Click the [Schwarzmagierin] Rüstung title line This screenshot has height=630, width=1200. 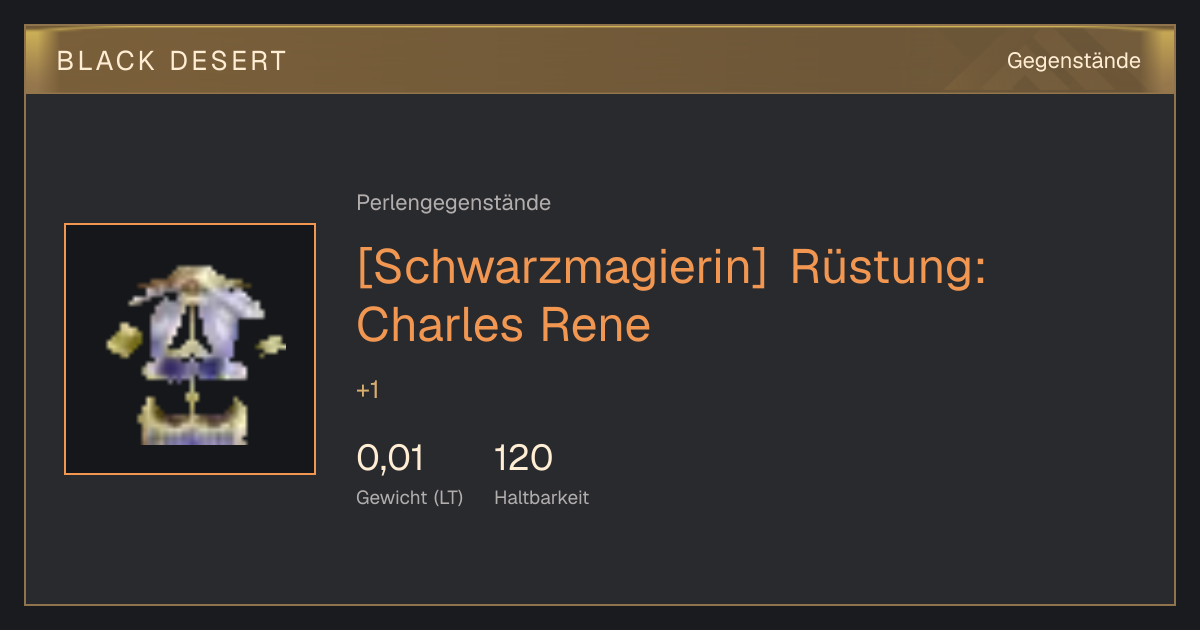(671, 267)
